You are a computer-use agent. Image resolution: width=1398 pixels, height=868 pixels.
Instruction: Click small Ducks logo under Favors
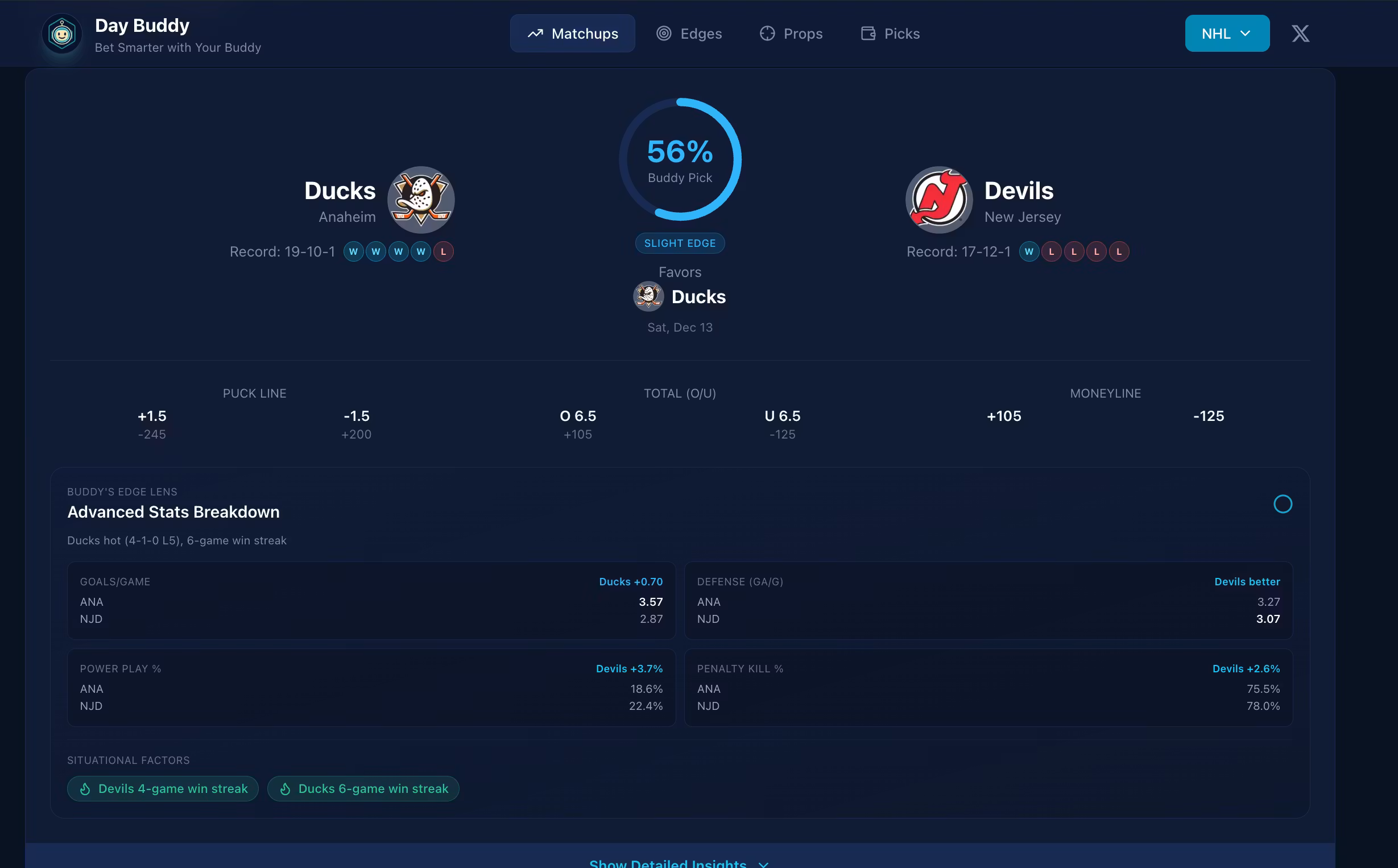648,297
